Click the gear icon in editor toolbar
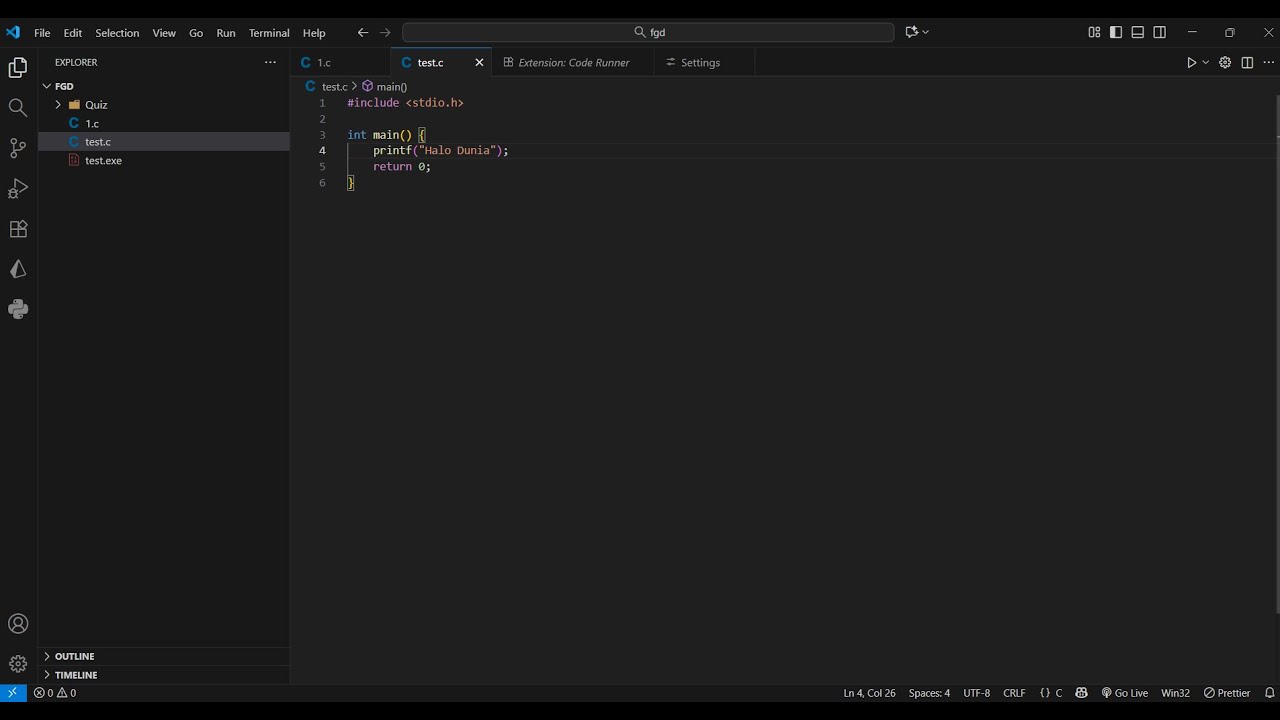The height and width of the screenshot is (720, 1280). [1225, 62]
